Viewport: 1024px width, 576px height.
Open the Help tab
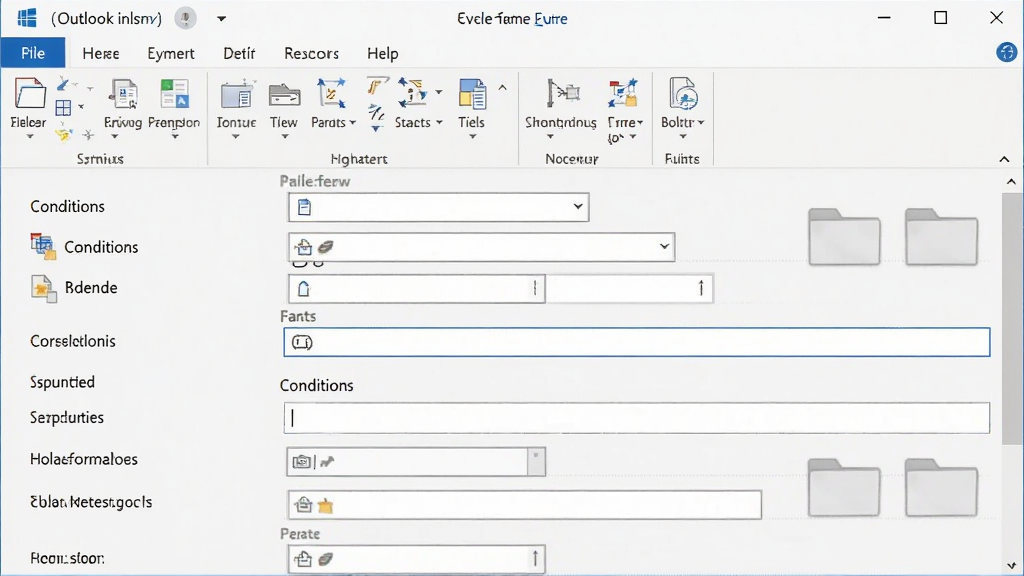tap(383, 54)
